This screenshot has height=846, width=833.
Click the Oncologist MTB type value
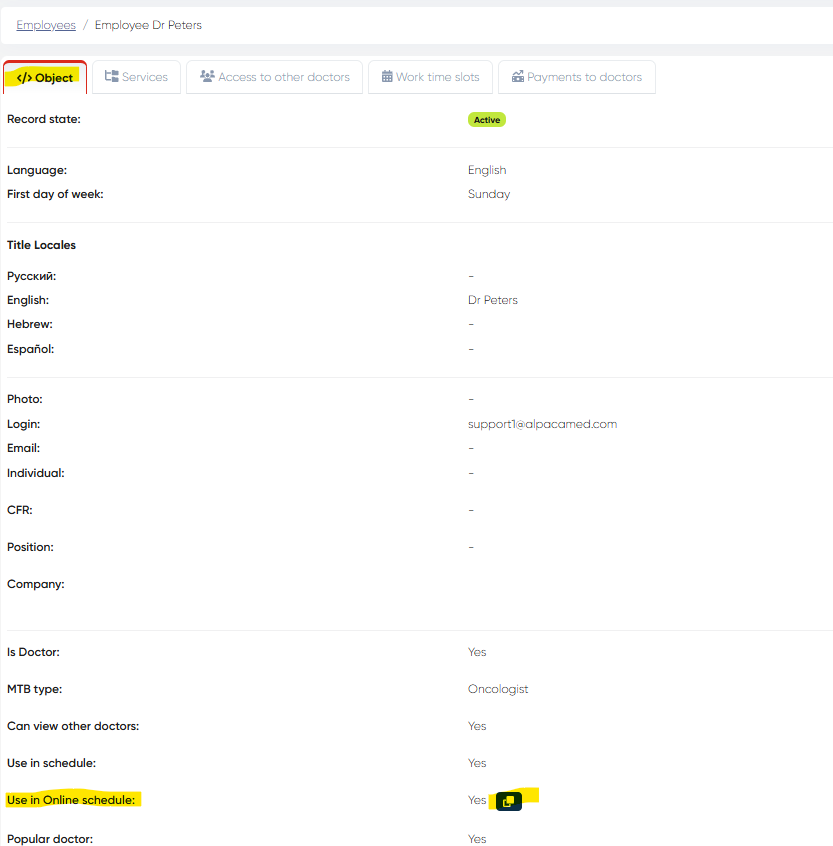pyautogui.click(x=497, y=689)
